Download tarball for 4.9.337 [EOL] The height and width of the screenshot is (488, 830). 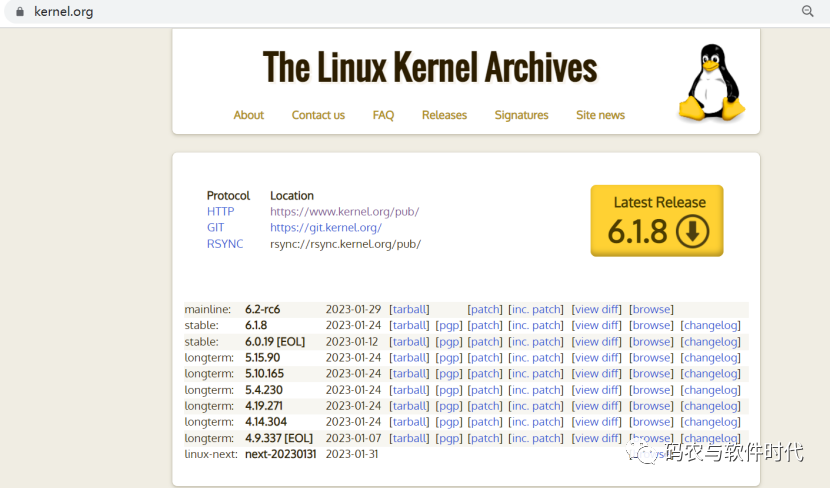(x=409, y=438)
